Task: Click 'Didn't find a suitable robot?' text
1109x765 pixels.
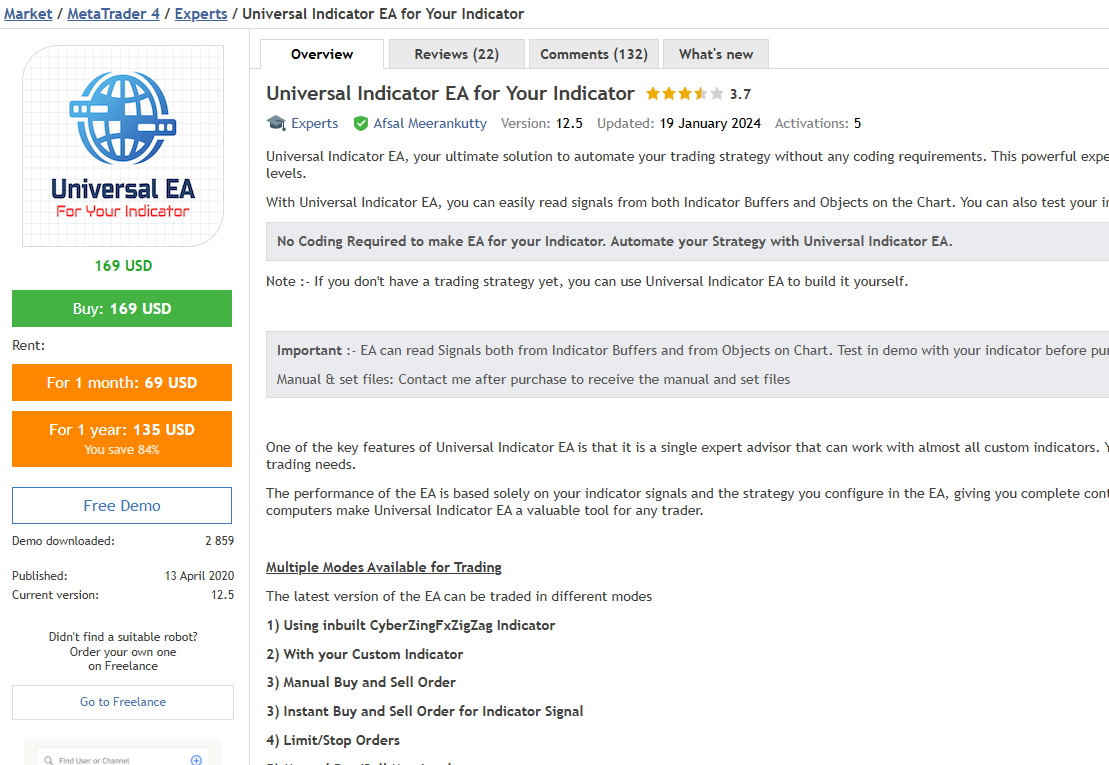Action: 123,637
